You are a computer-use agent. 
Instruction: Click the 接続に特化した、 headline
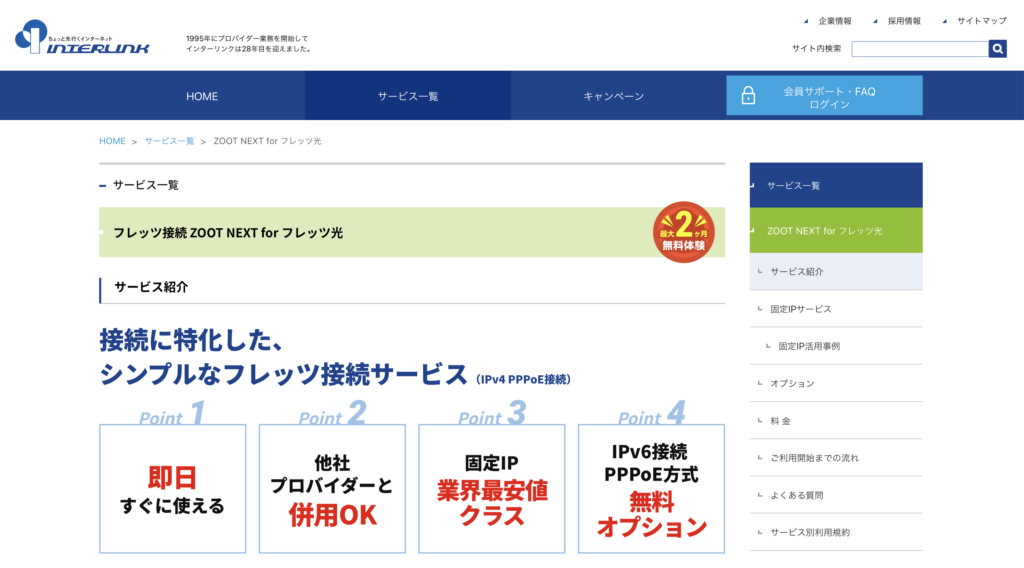click(192, 340)
